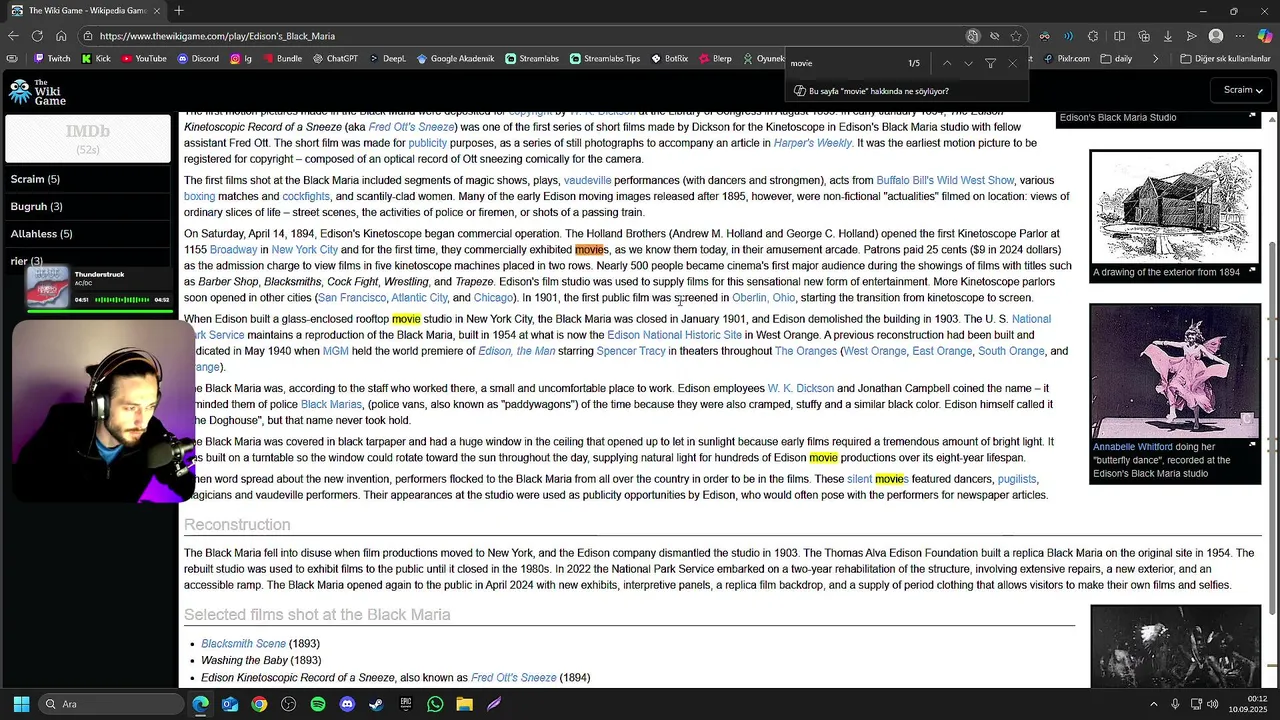Open the Twitch bookmark
1280x720 pixels.
[x=52, y=59]
